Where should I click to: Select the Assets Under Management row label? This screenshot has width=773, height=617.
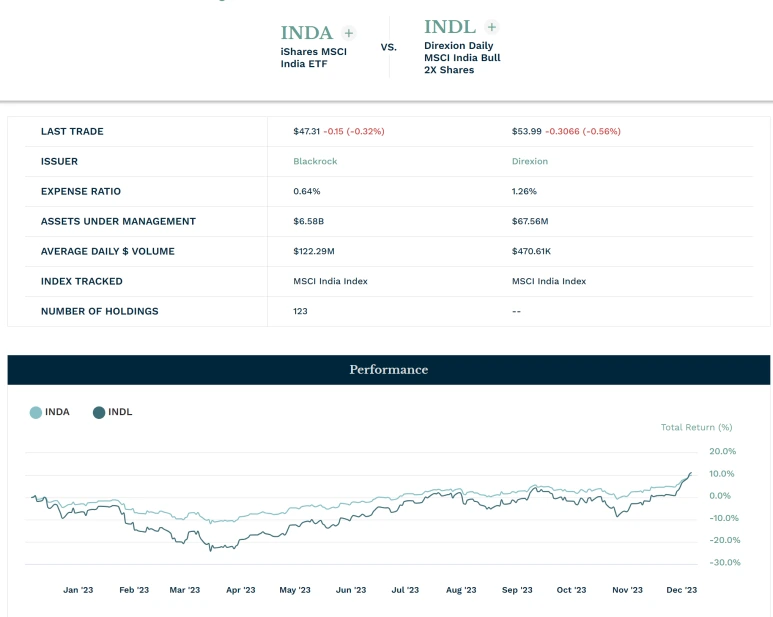118,221
